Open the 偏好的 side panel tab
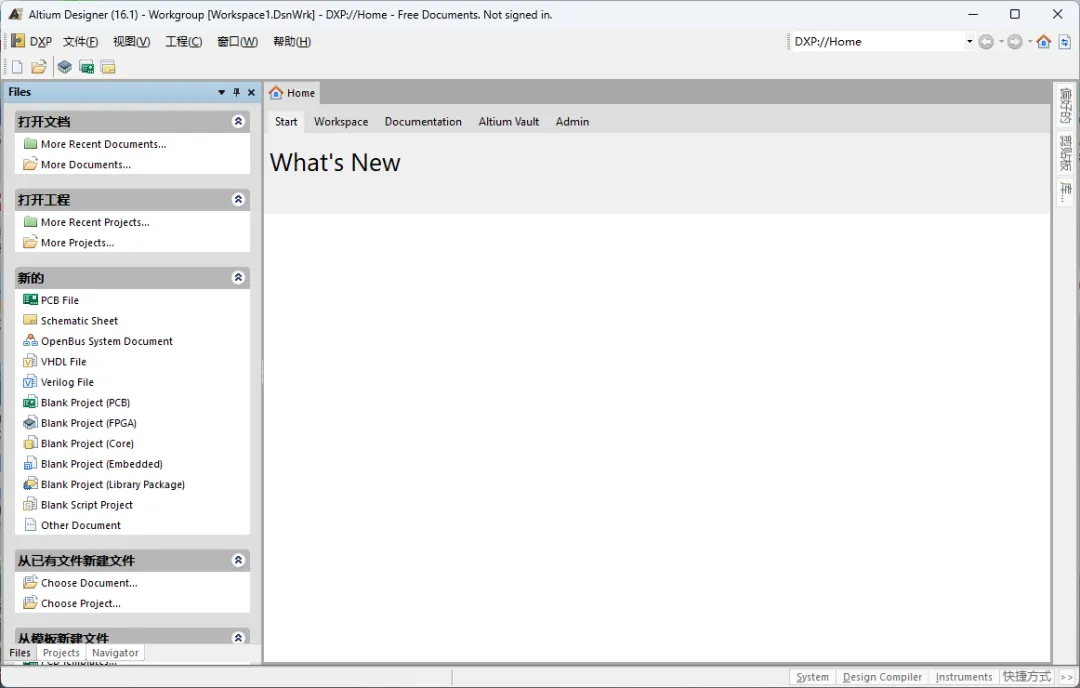The width and height of the screenshot is (1080, 688). click(1065, 105)
